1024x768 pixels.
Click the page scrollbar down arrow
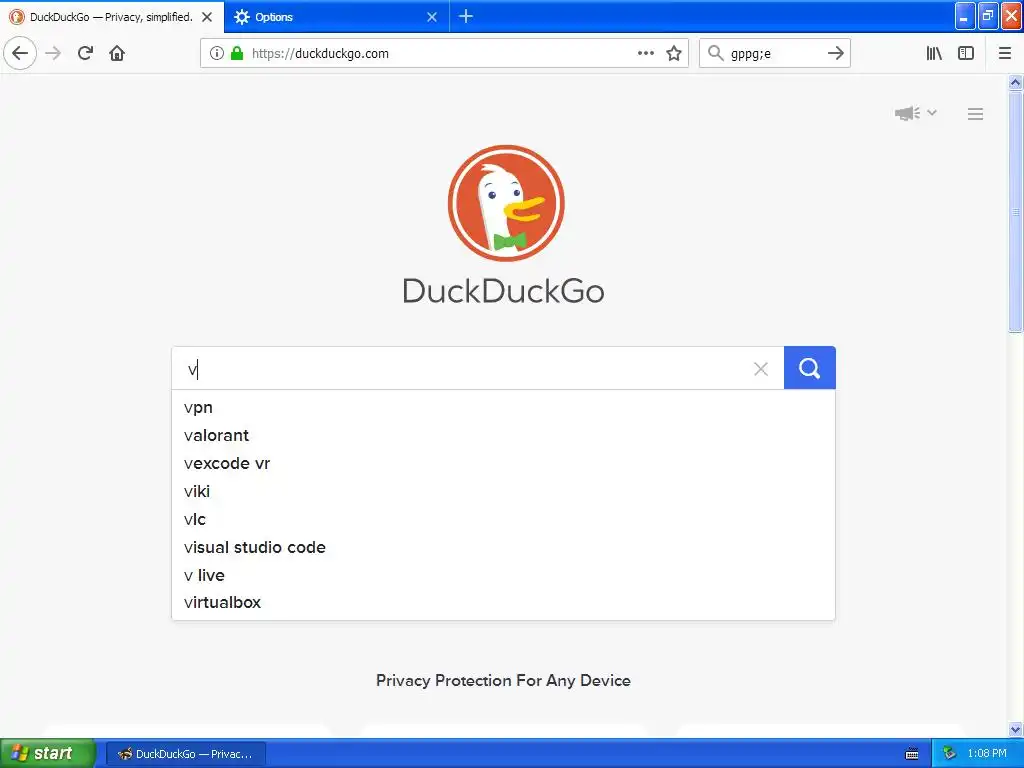tap(1015, 729)
